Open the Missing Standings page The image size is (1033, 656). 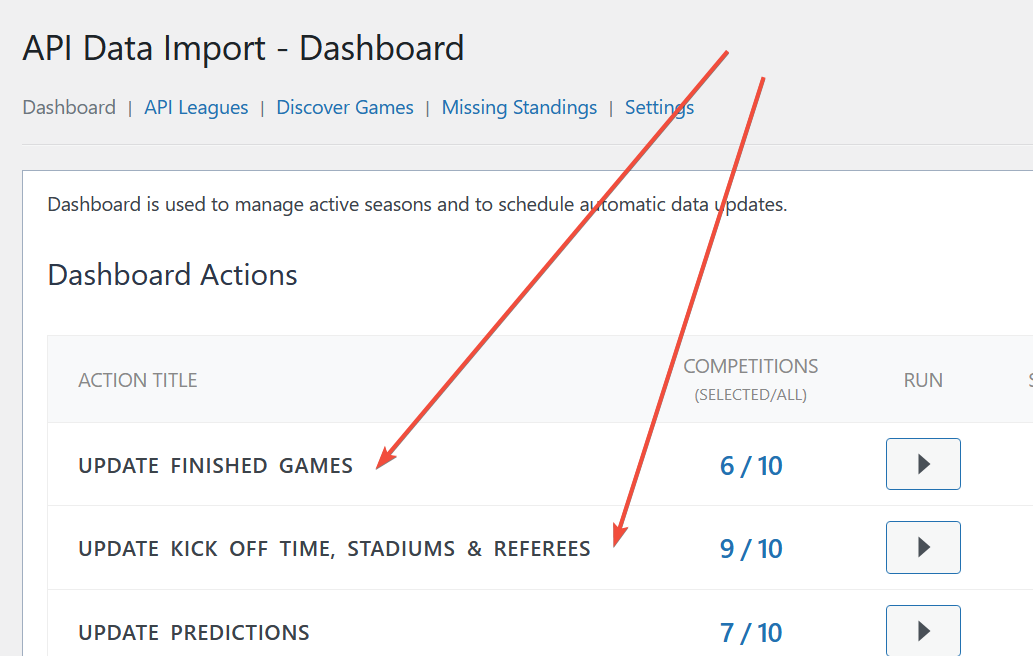[519, 107]
